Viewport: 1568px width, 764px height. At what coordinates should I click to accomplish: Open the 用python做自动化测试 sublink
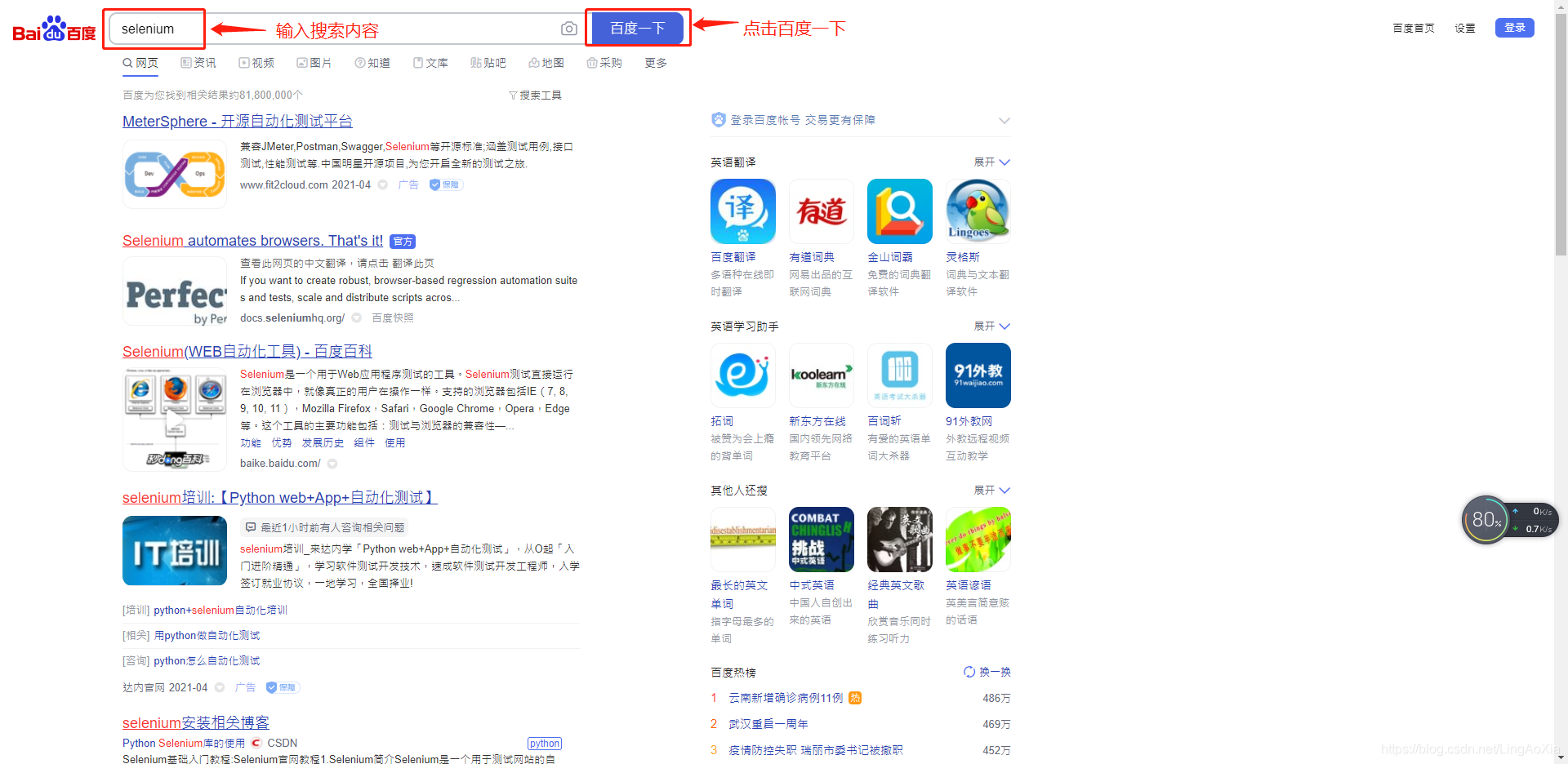tap(207, 636)
